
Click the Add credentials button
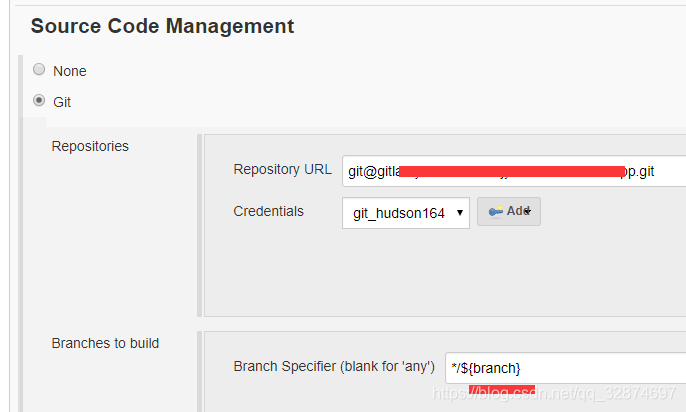(x=509, y=212)
